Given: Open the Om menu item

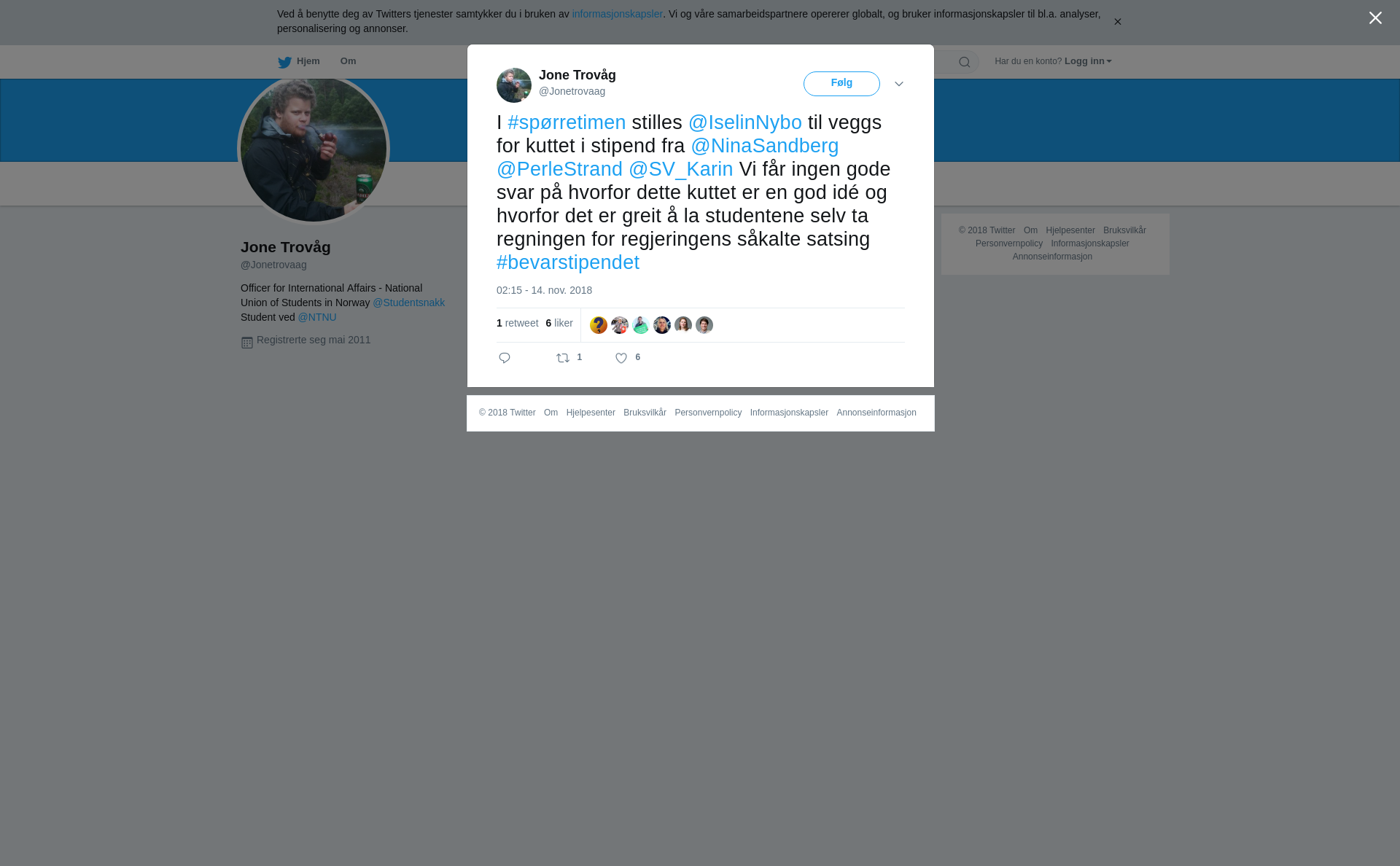Looking at the screenshot, I should [348, 61].
